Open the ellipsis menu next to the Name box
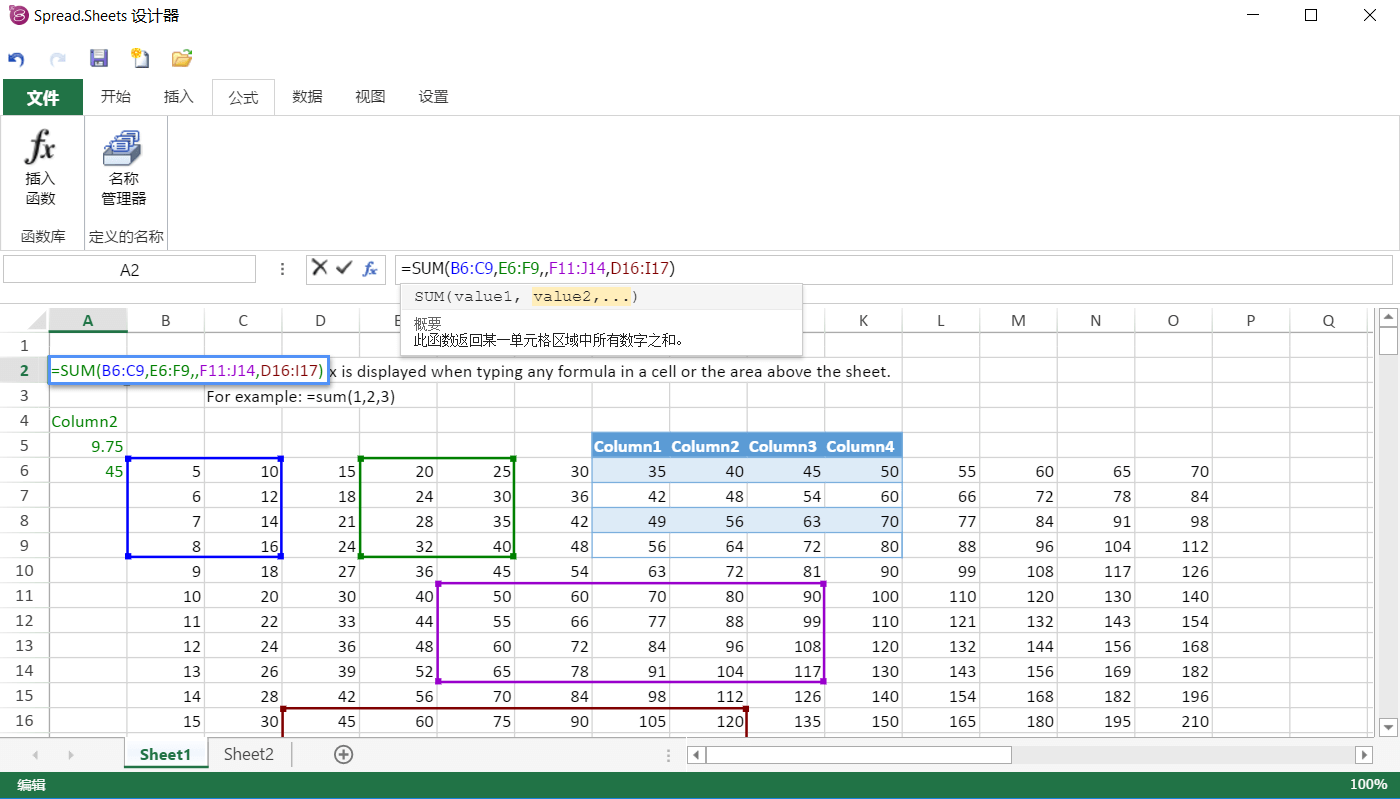This screenshot has width=1400, height=799. (282, 269)
